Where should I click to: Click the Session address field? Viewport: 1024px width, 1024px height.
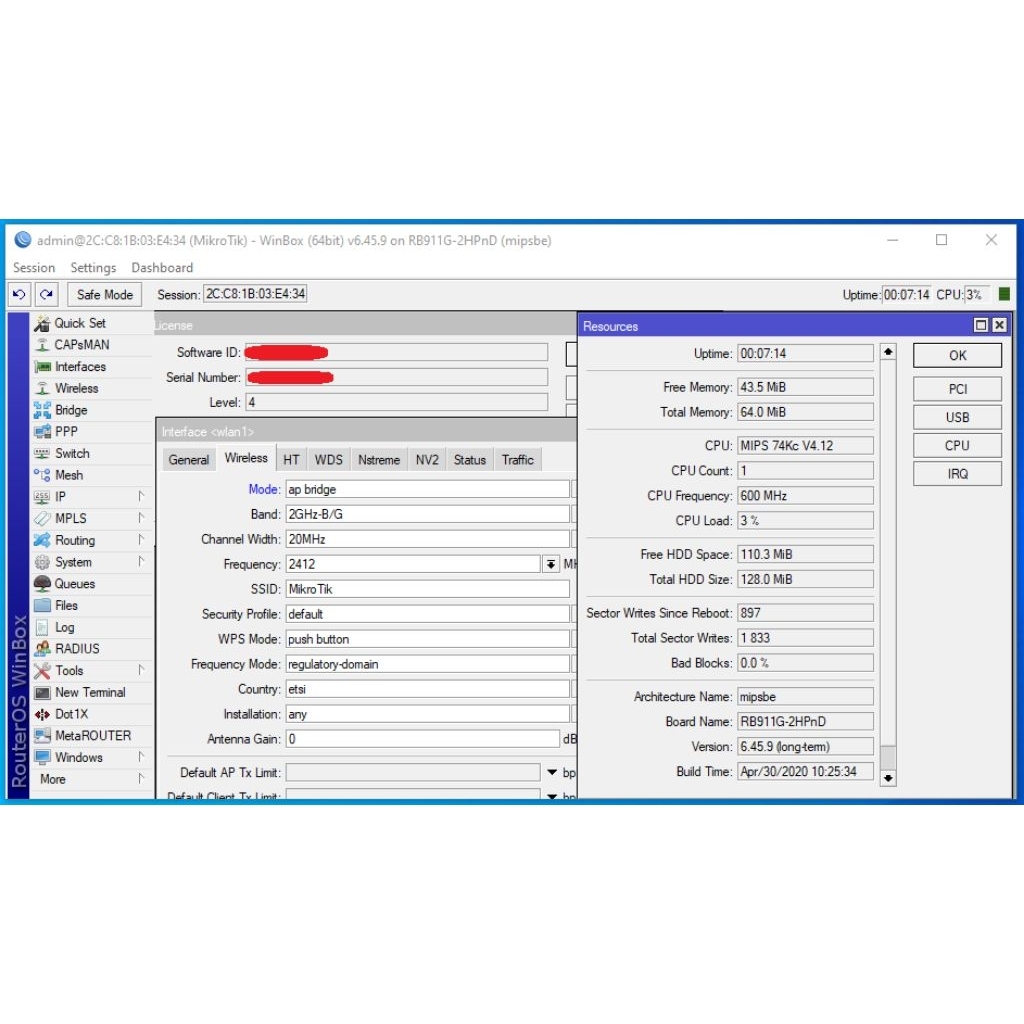click(x=255, y=294)
